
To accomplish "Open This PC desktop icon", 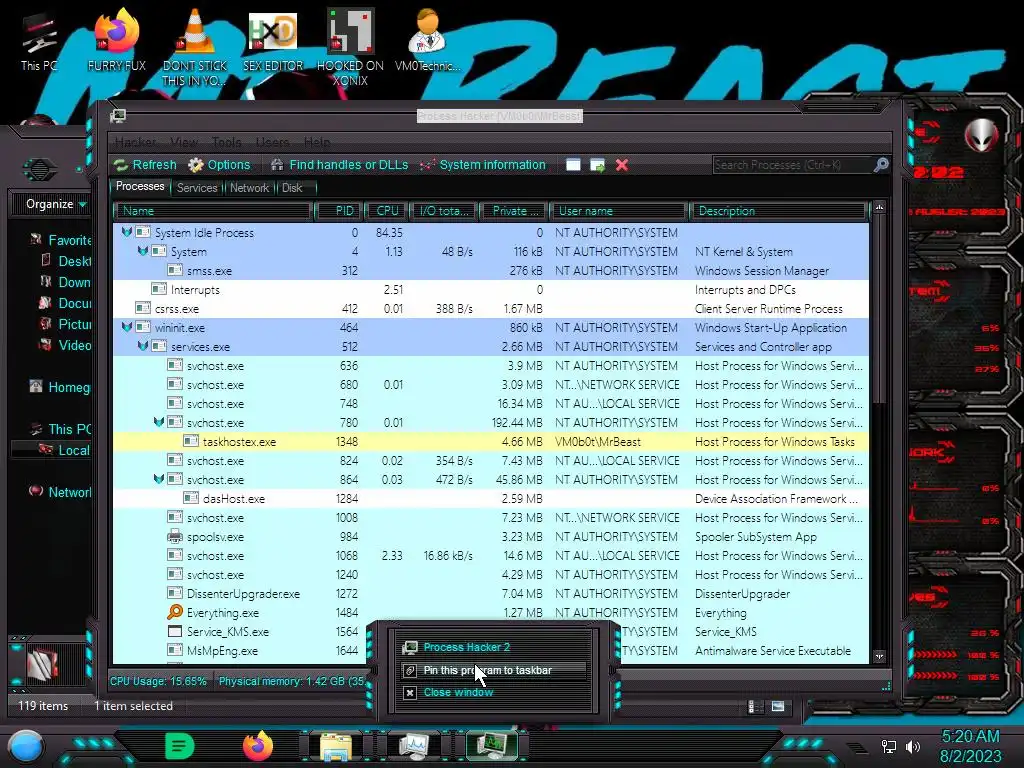I will 39,42.
